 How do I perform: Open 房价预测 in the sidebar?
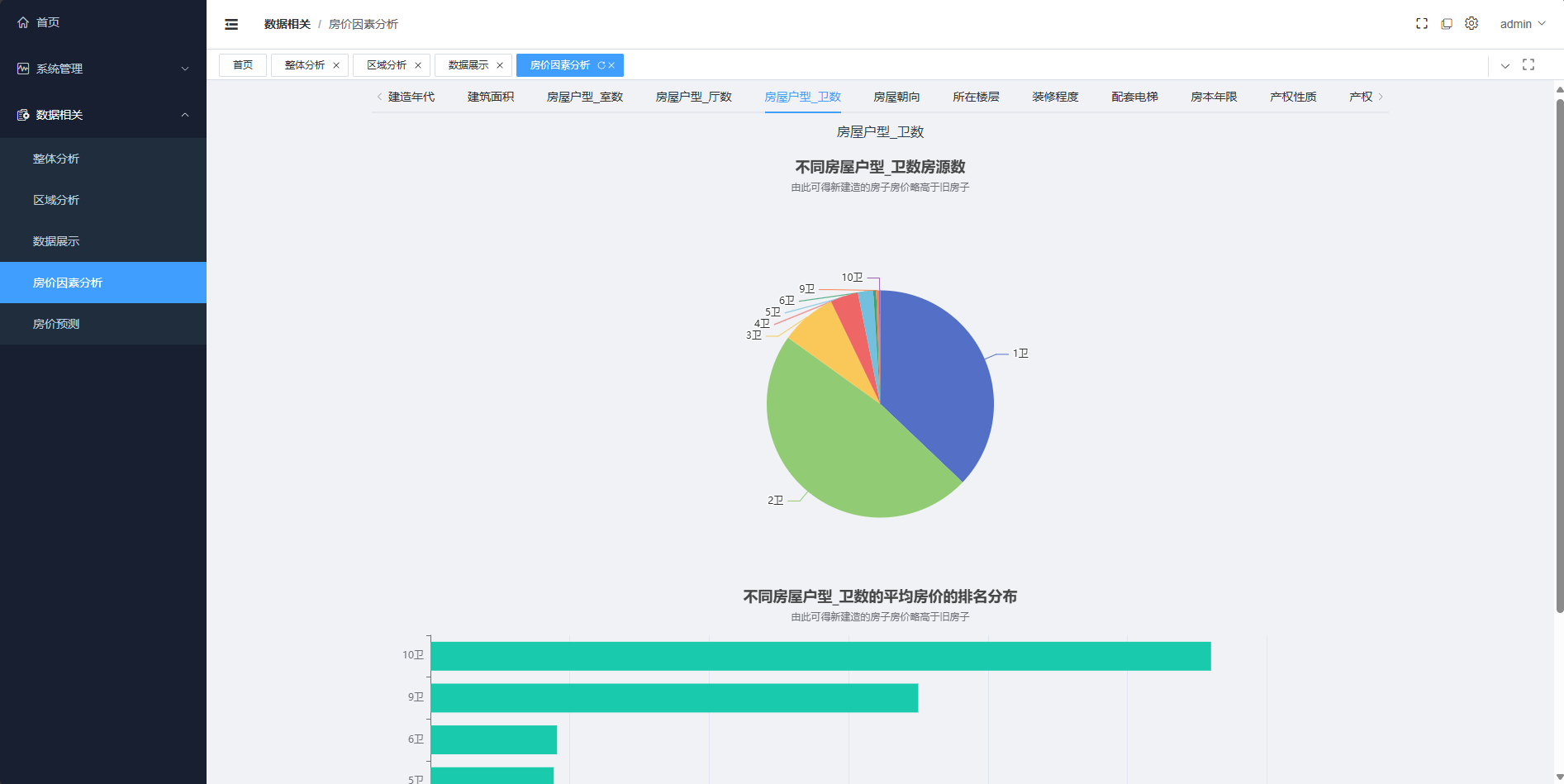[103, 324]
